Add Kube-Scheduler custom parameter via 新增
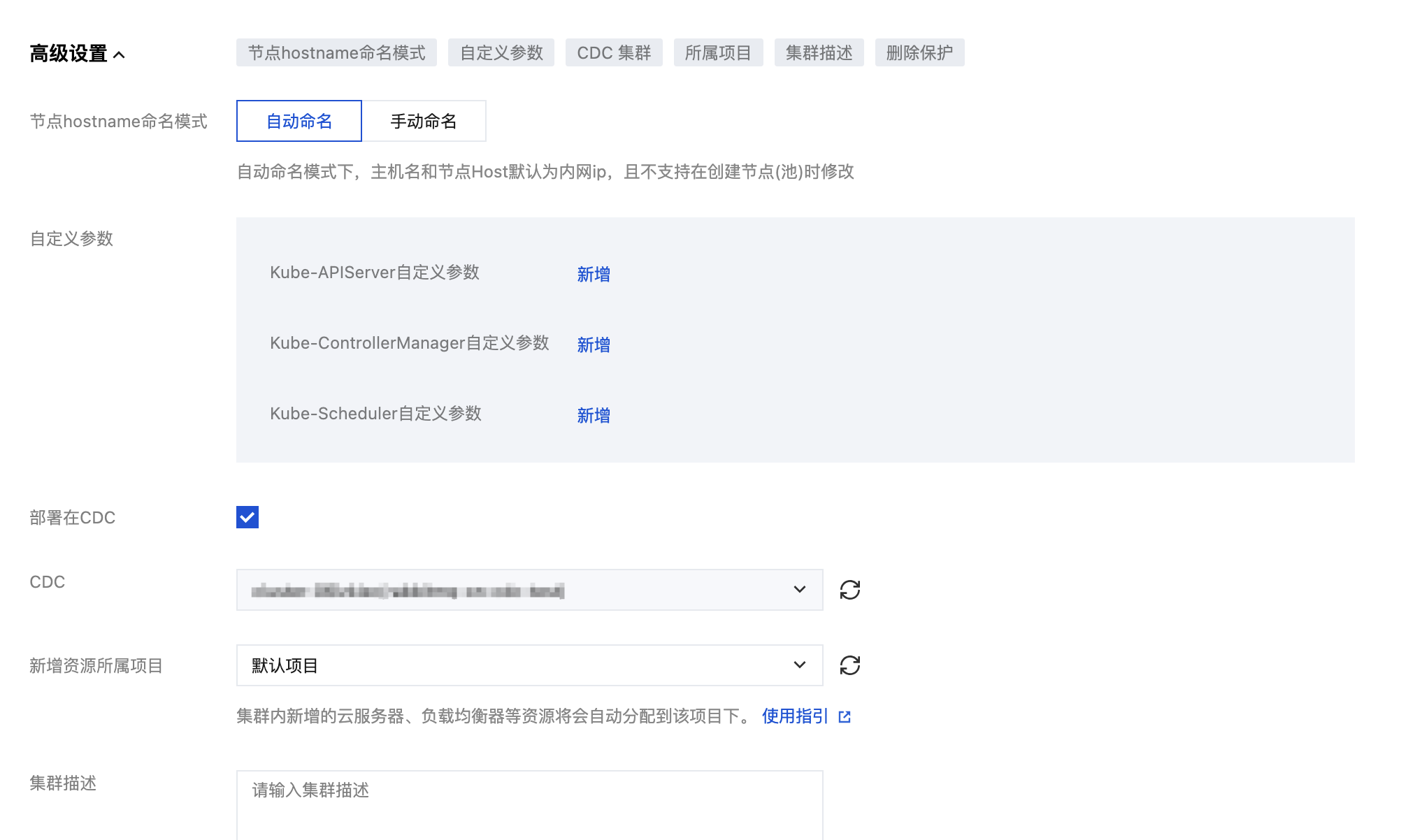This screenshot has width=1422, height=840. [594, 415]
